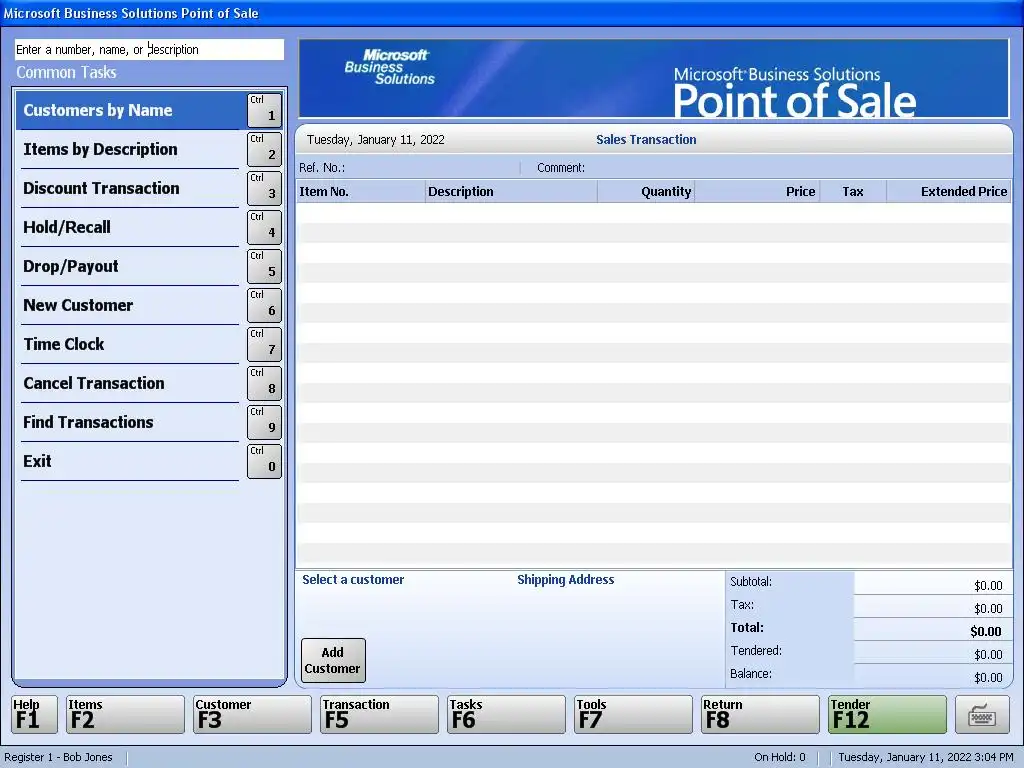The image size is (1024, 768).
Task: Click the Add Customer button
Action: pos(333,660)
